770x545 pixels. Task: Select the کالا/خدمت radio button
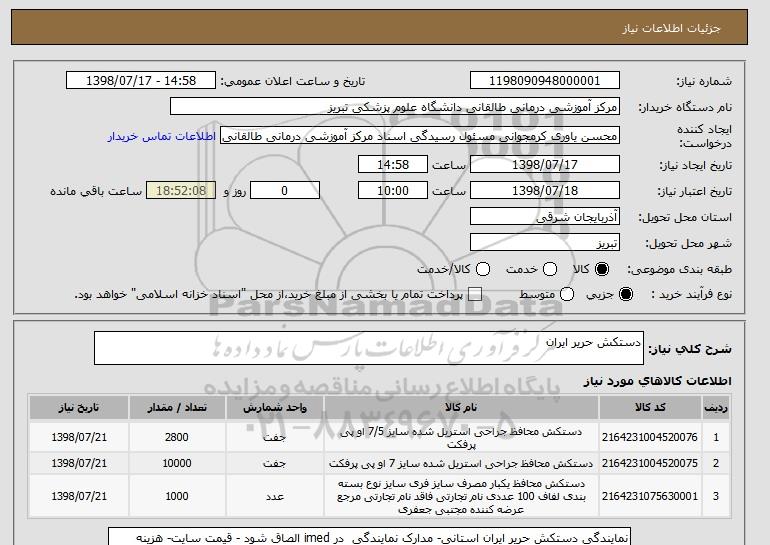pyautogui.click(x=483, y=269)
